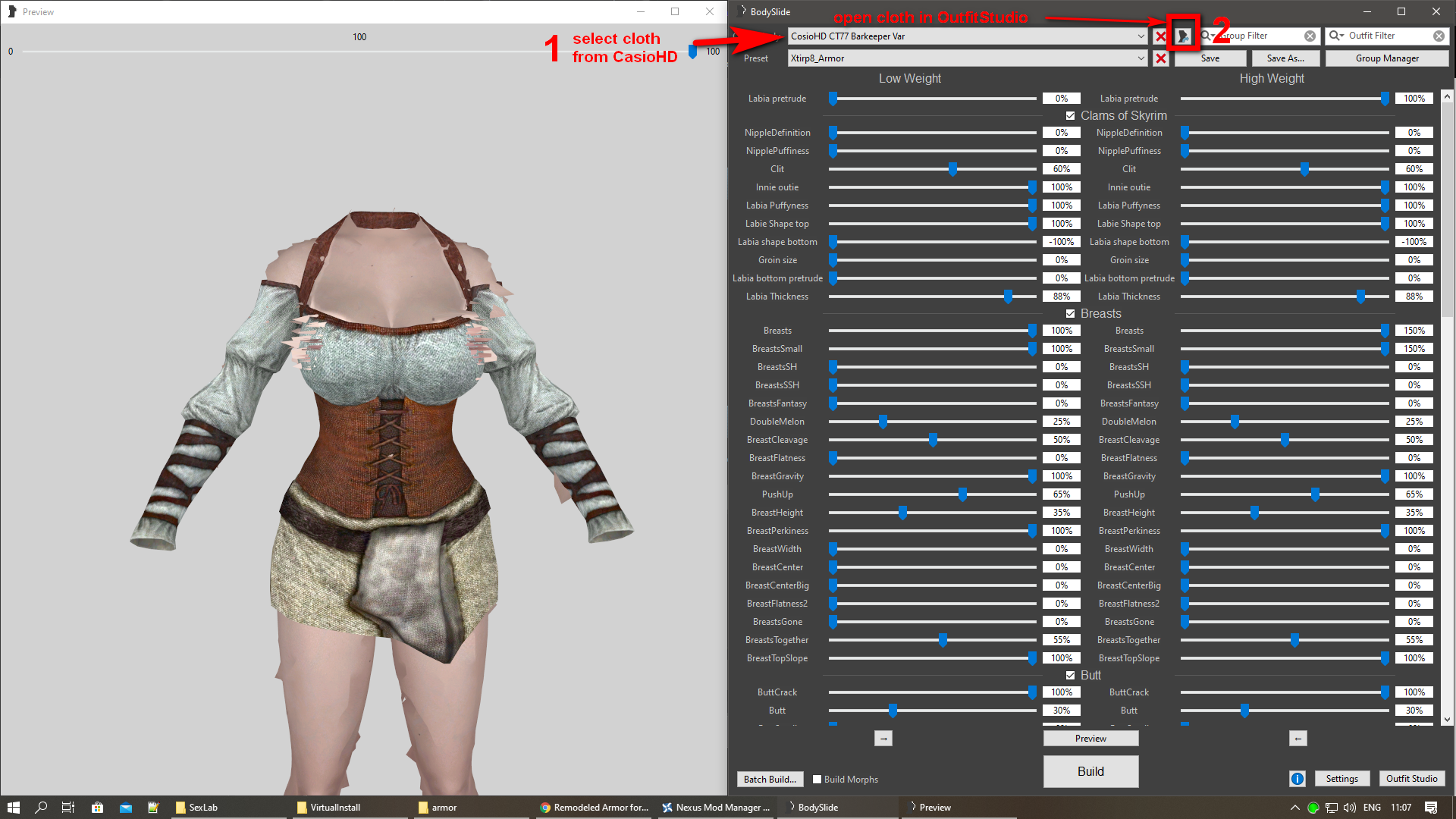
Task: Click low weight Labia Thickness 88% field
Action: tap(1062, 297)
